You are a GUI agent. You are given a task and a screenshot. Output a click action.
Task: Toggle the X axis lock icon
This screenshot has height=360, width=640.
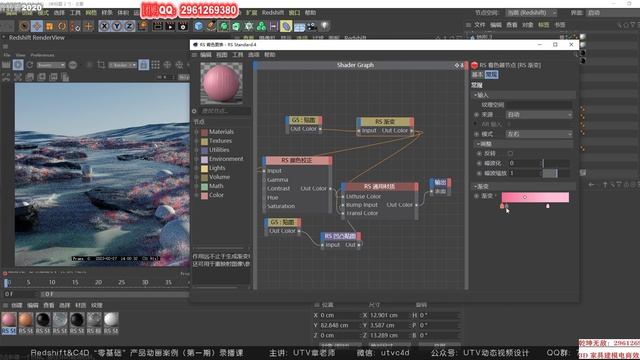tap(104, 26)
